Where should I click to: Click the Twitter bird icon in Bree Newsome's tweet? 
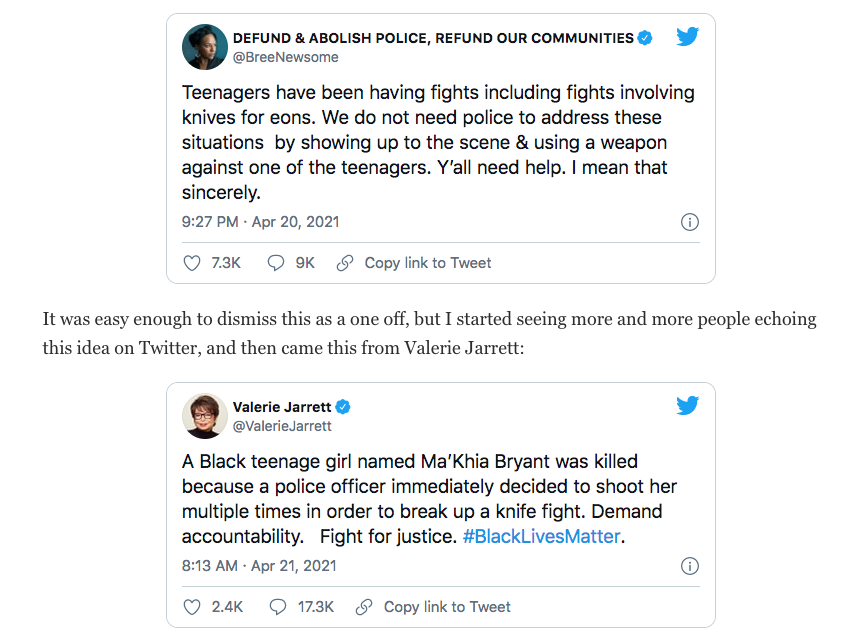[687, 37]
